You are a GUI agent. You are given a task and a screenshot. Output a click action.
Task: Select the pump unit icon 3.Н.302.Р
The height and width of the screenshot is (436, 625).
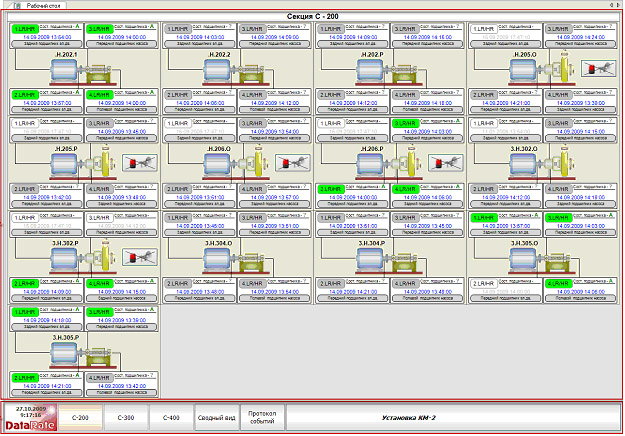84,257
